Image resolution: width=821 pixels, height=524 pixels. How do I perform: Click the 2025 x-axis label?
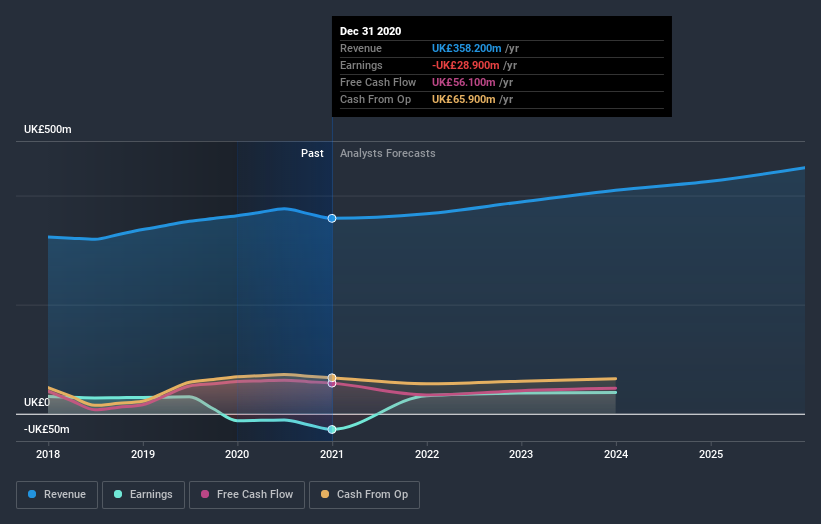coord(711,454)
